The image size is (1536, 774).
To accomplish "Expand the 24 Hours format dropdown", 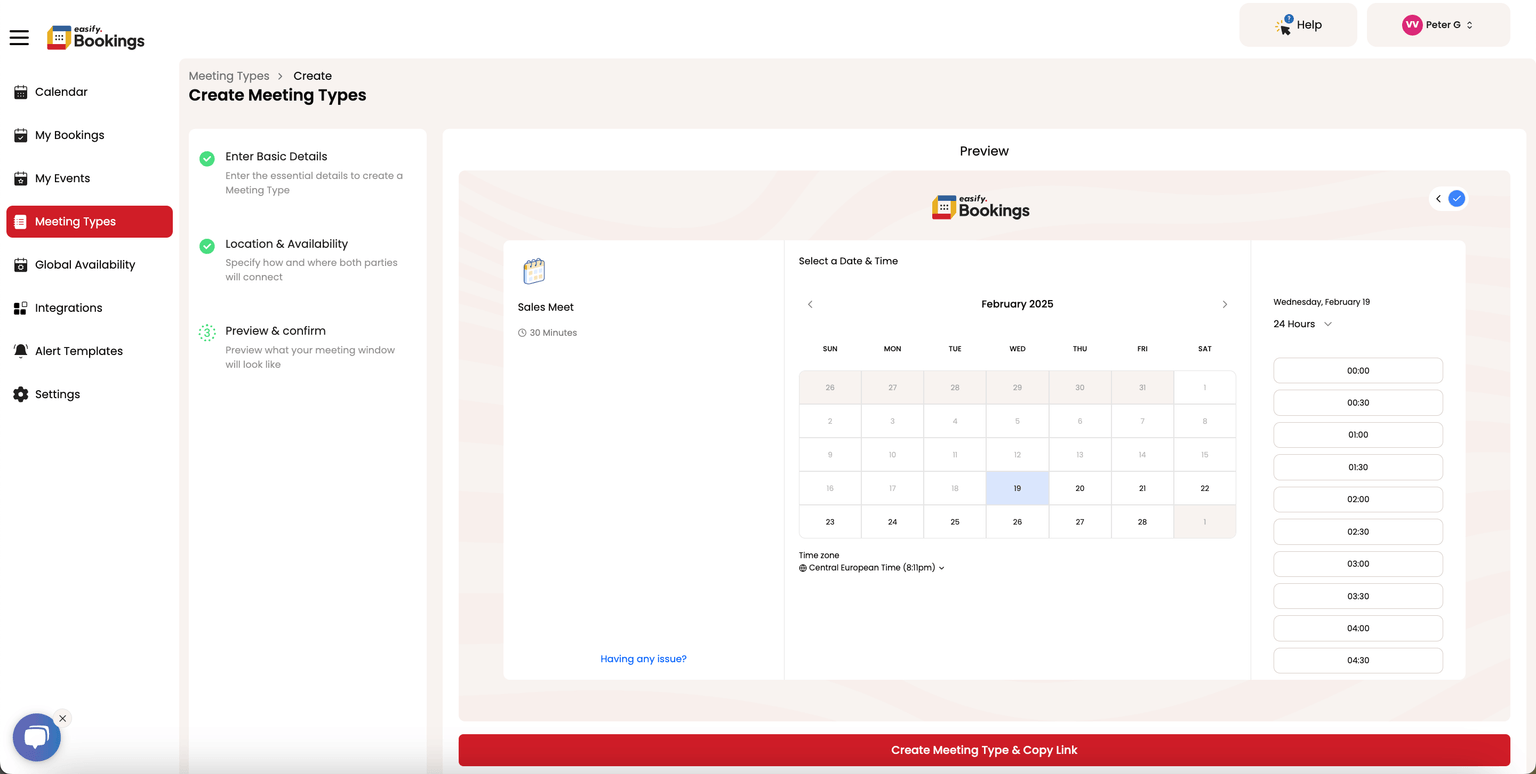I will 1302,324.
